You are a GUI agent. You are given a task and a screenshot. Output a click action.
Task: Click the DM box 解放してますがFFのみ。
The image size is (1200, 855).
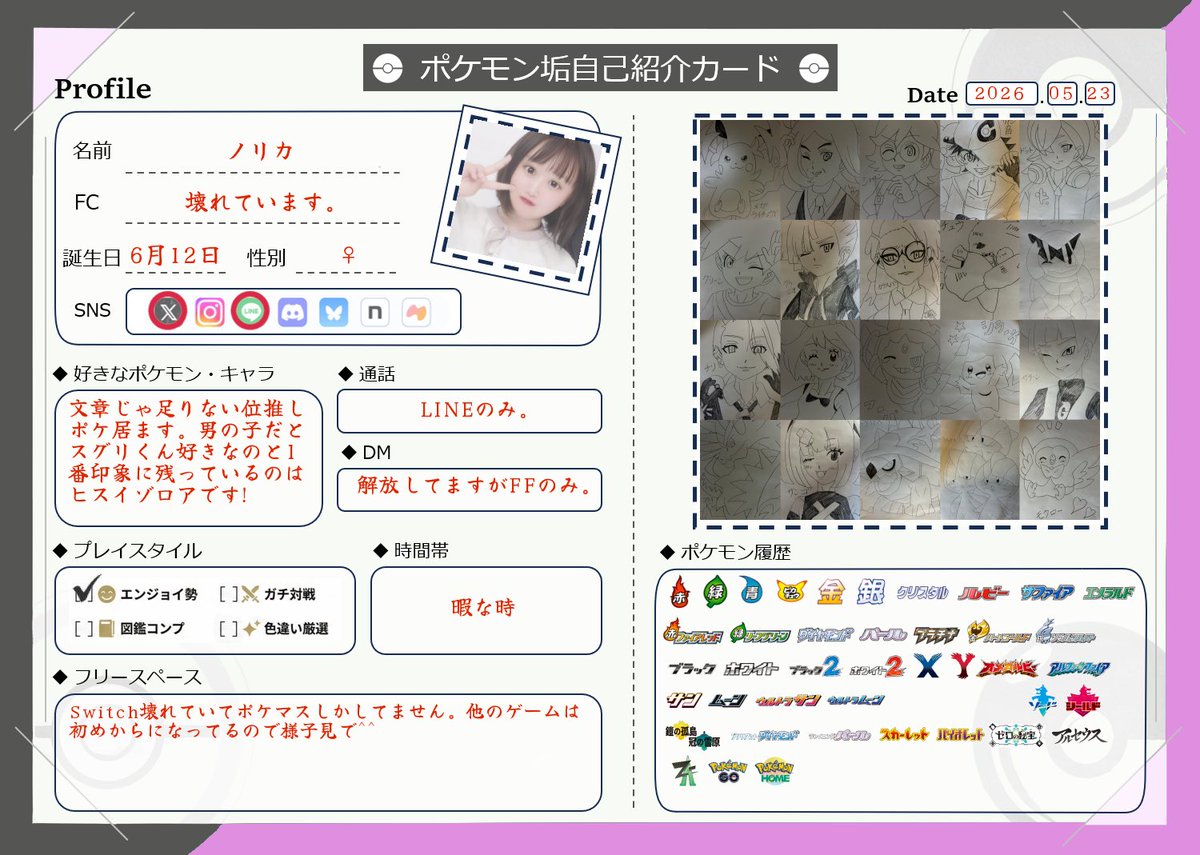469,489
